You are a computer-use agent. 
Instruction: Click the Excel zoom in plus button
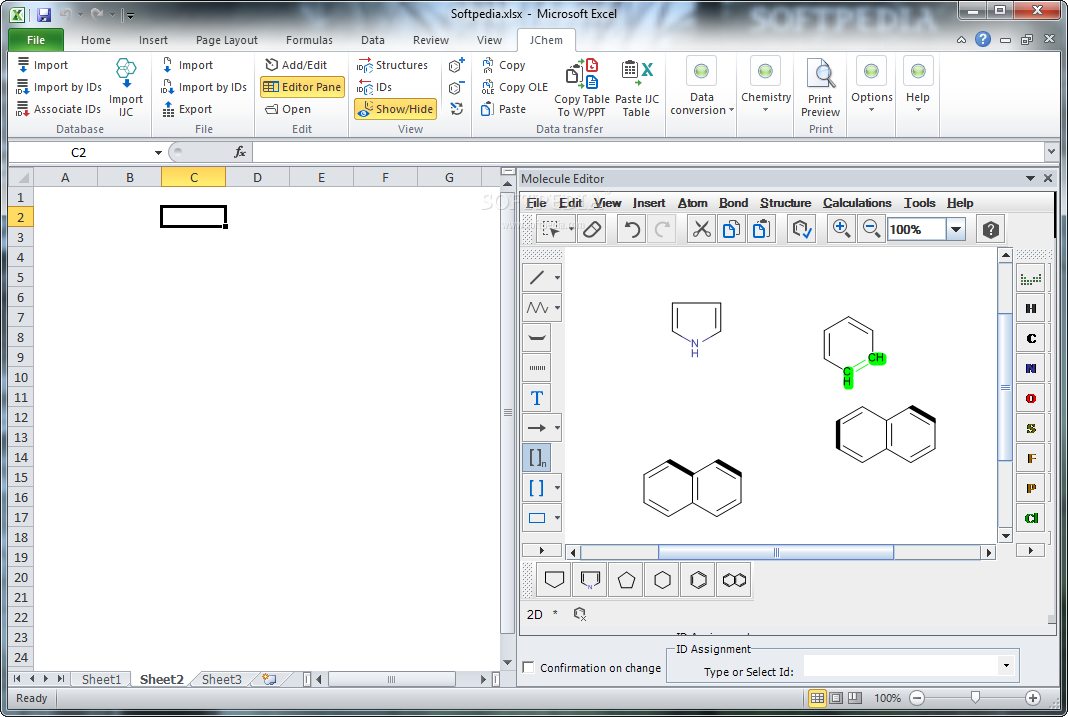pos(1033,698)
